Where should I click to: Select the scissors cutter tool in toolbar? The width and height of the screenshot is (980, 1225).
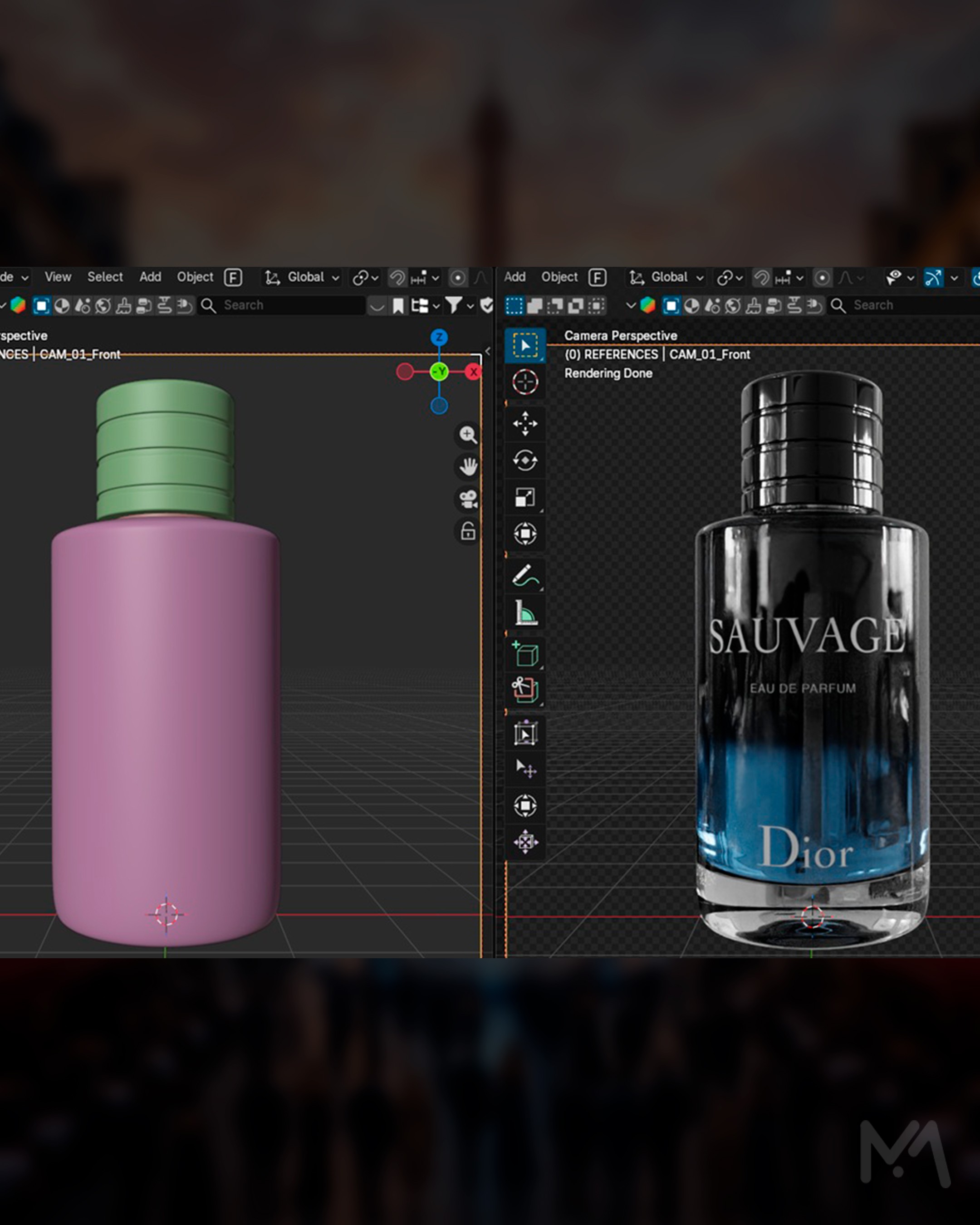tap(525, 691)
